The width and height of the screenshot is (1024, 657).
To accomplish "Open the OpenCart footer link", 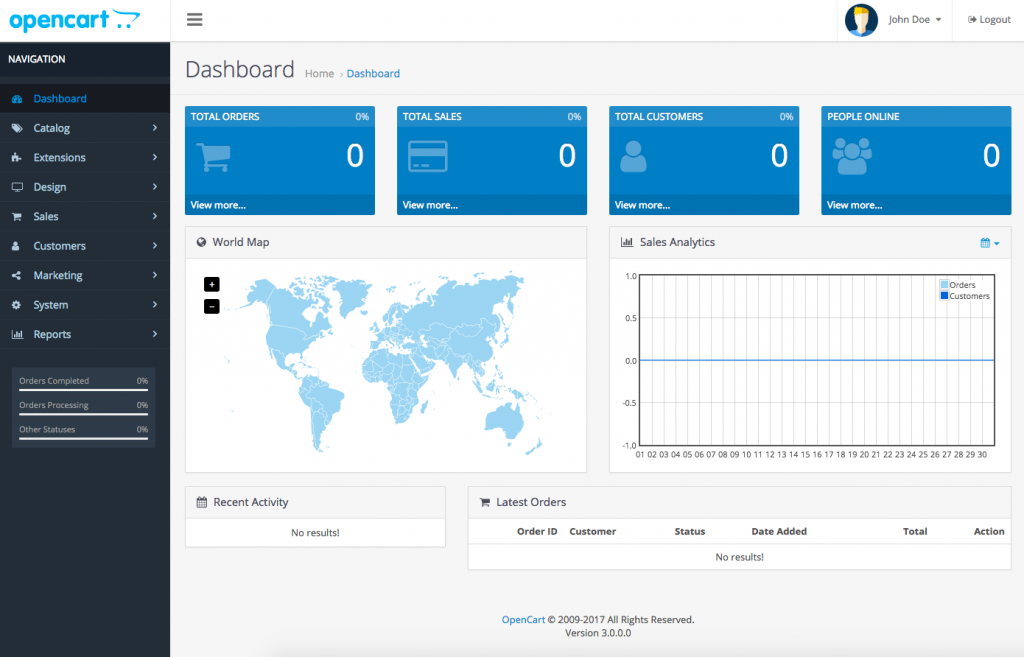I will tap(523, 620).
